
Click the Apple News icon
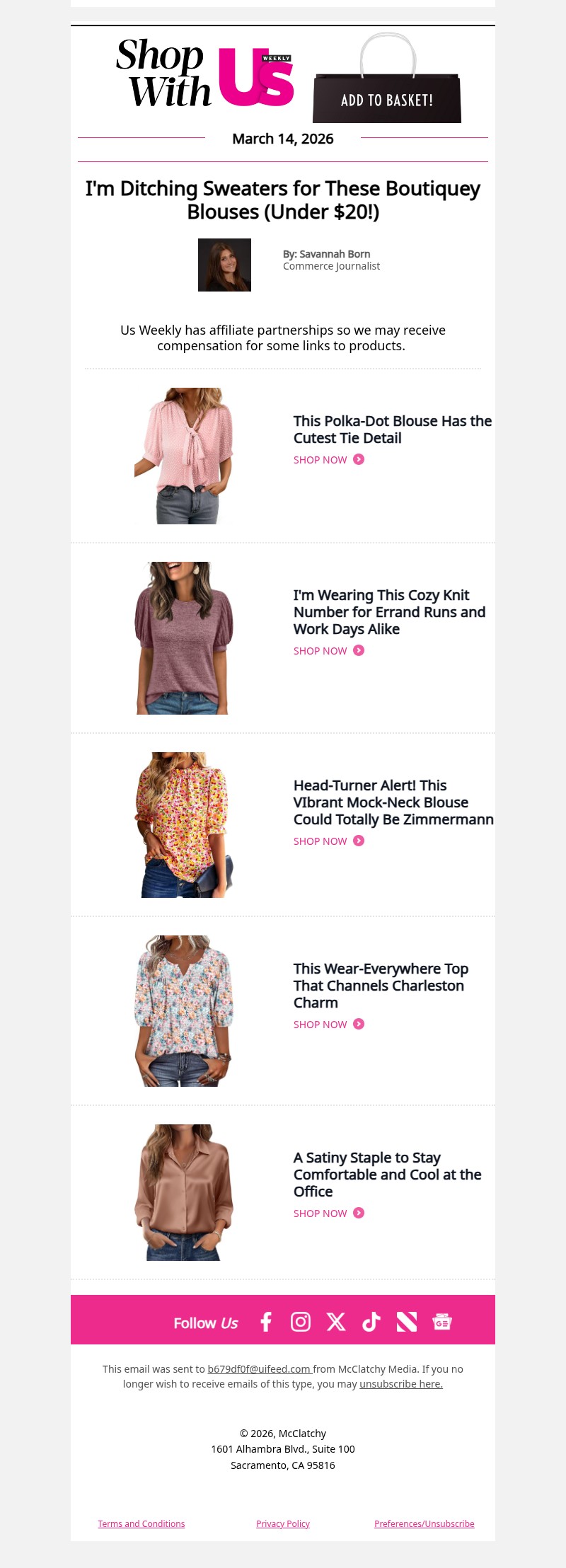407,1322
